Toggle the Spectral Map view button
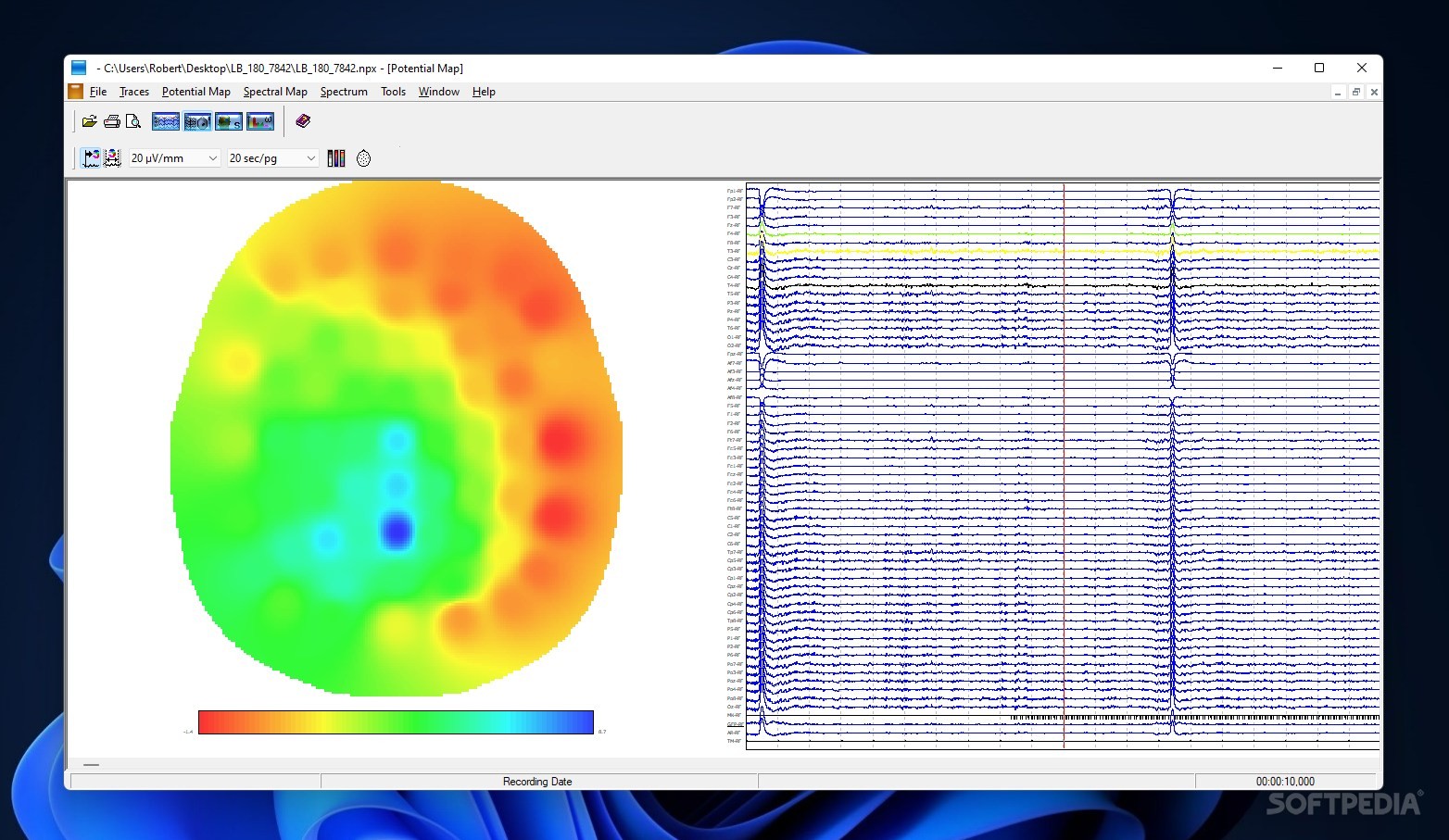Viewport: 1449px width, 840px height. tap(229, 121)
